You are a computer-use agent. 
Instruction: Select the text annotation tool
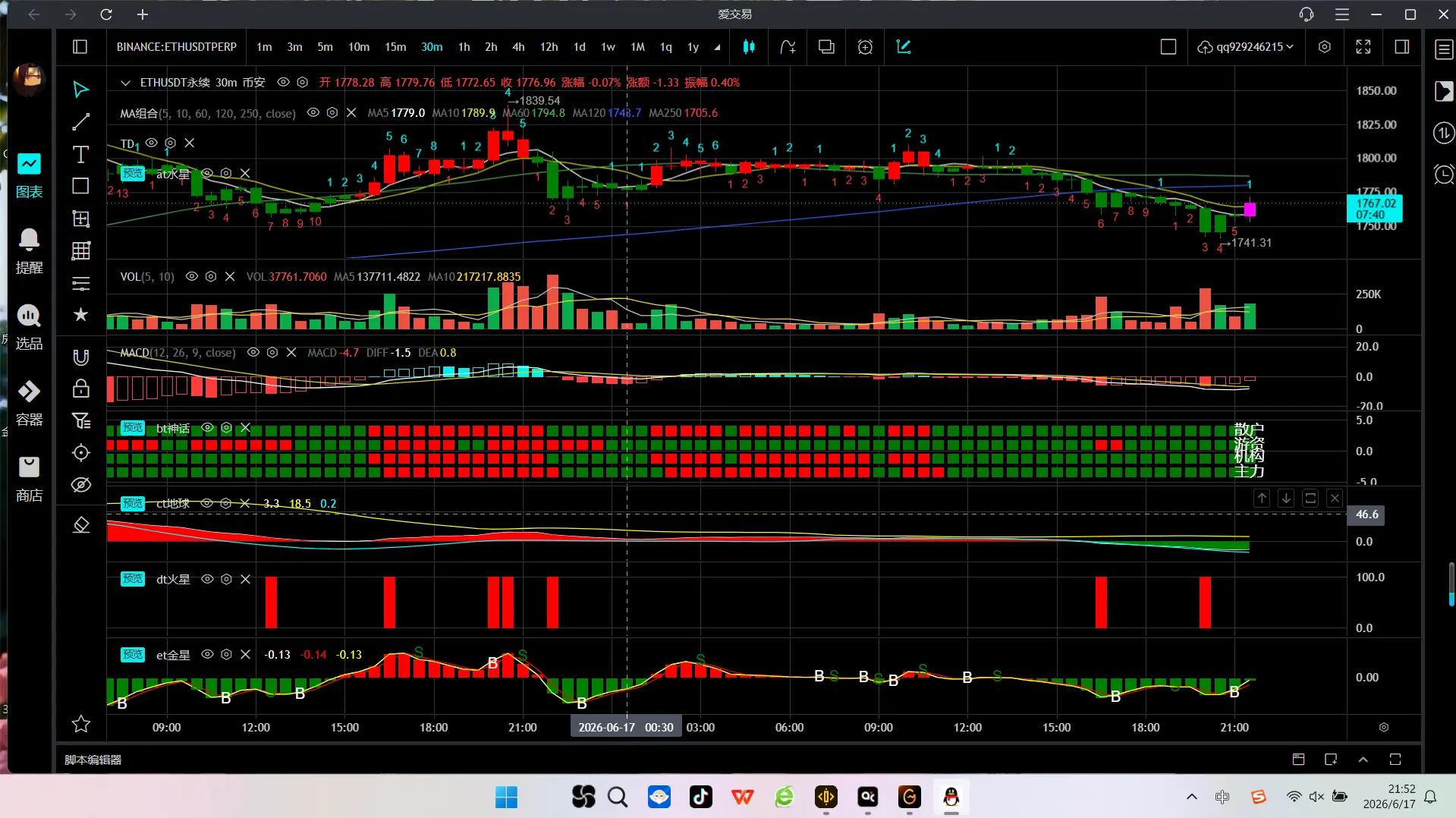80,154
